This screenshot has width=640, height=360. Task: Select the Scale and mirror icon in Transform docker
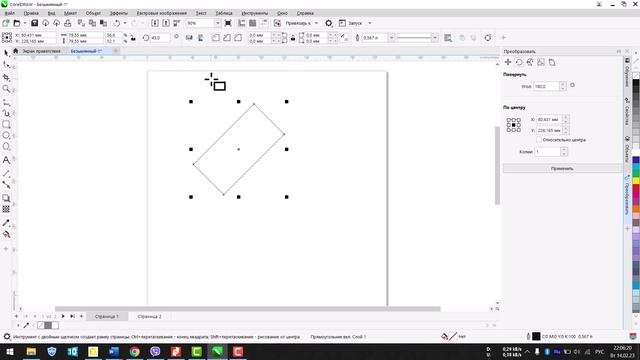pyautogui.click(x=530, y=62)
